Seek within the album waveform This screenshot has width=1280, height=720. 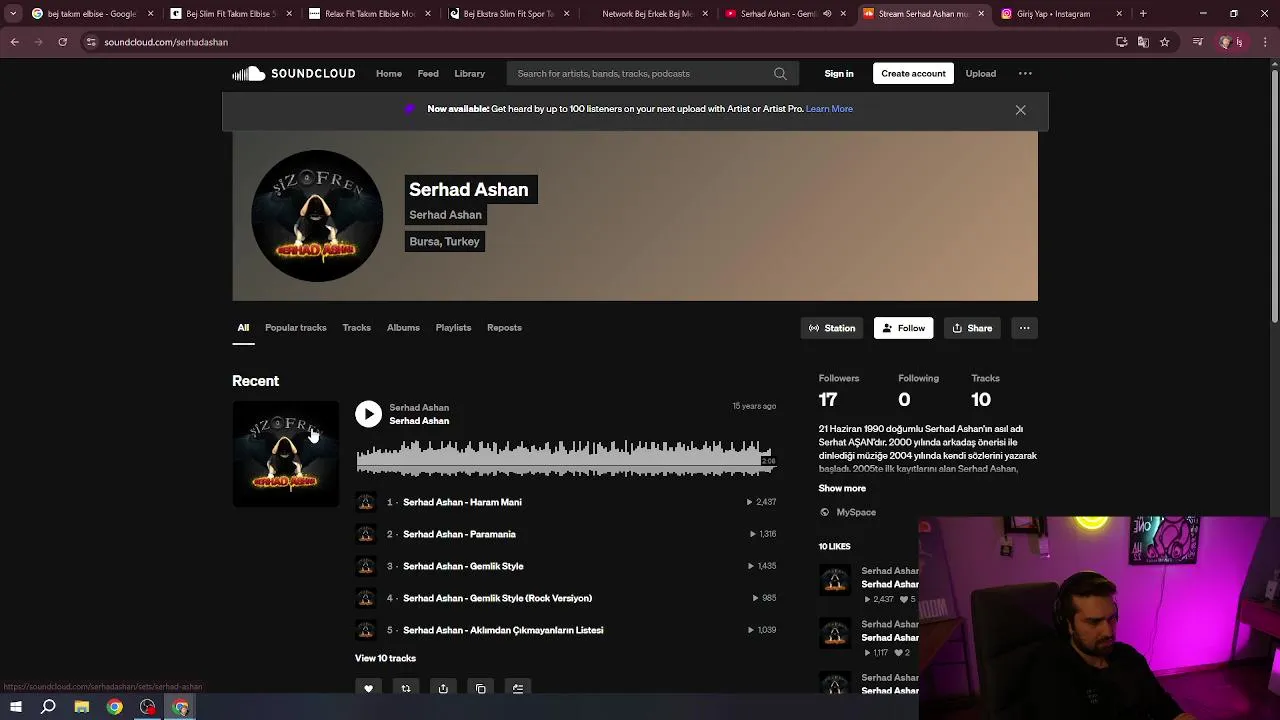[565, 457]
